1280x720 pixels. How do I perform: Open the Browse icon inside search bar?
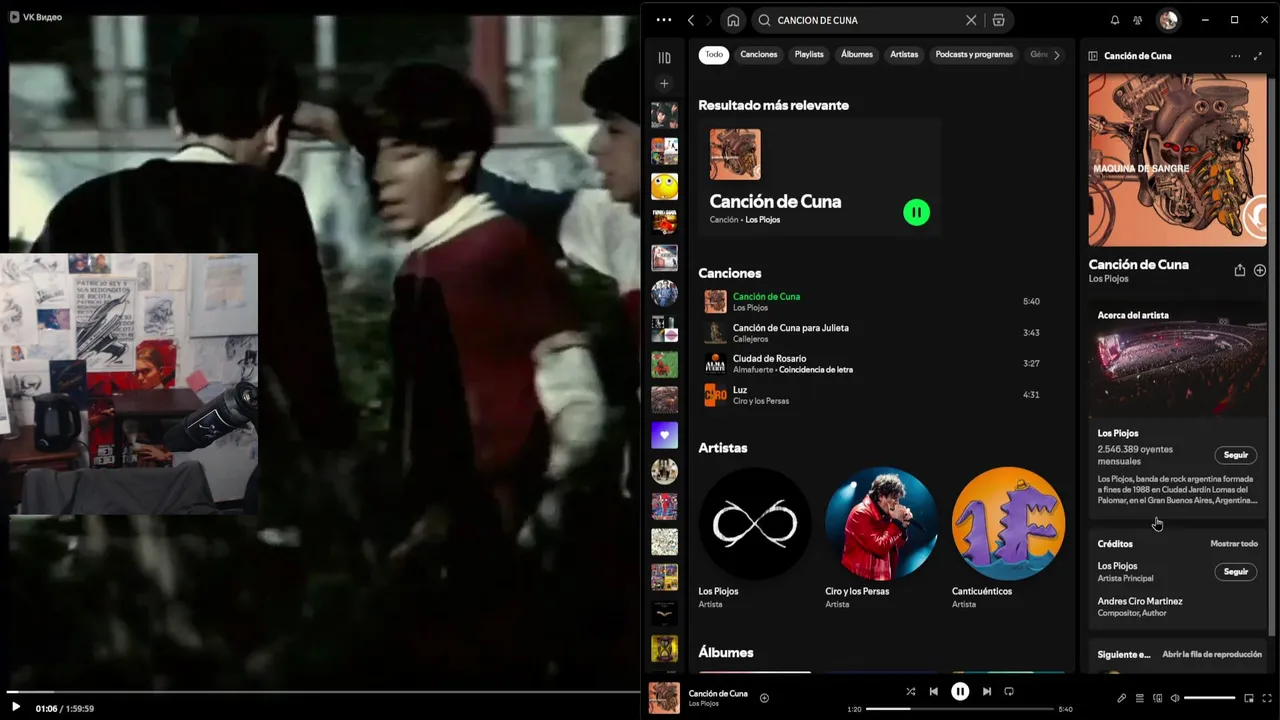click(x=998, y=20)
